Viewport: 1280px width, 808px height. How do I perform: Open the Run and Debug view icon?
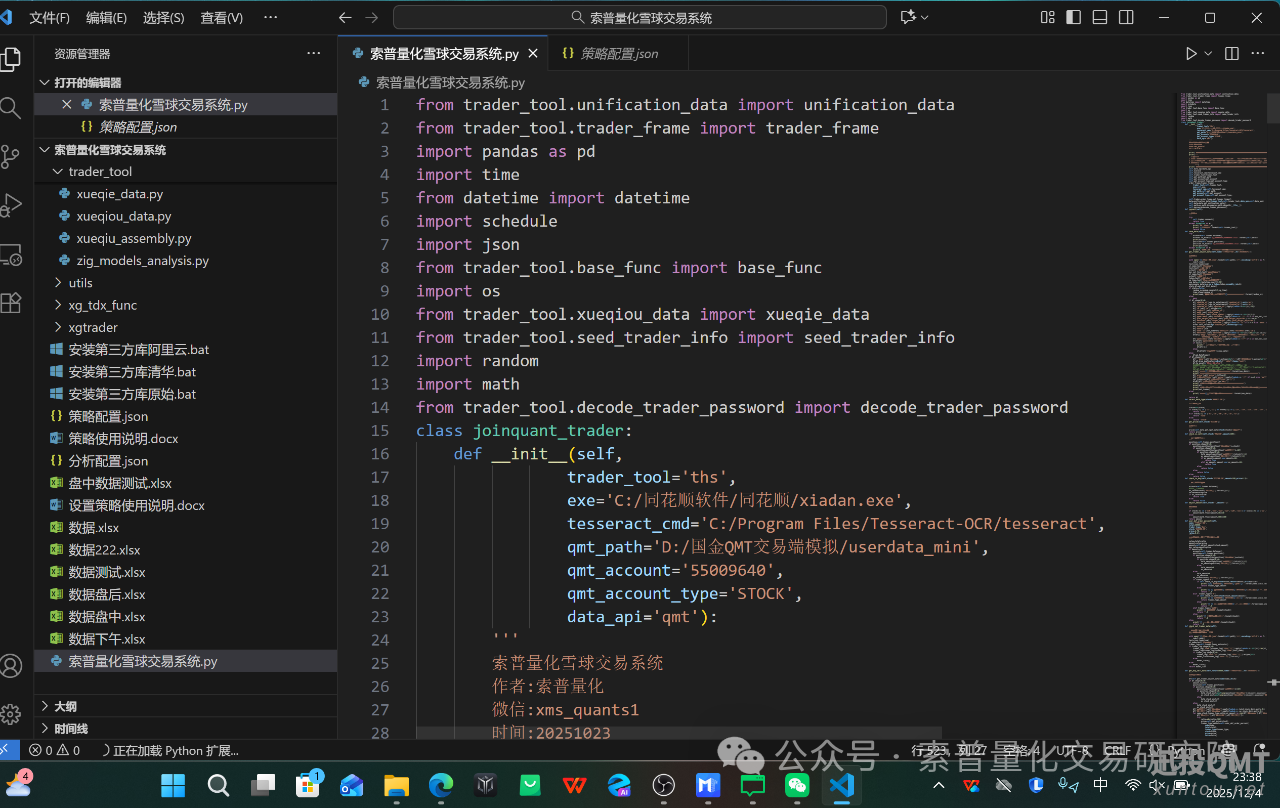point(11,206)
